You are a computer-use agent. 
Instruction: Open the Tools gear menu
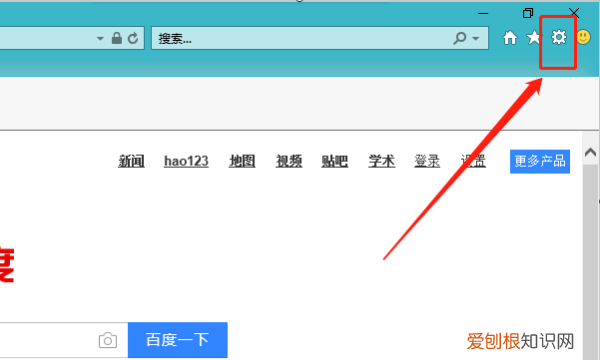(x=559, y=37)
